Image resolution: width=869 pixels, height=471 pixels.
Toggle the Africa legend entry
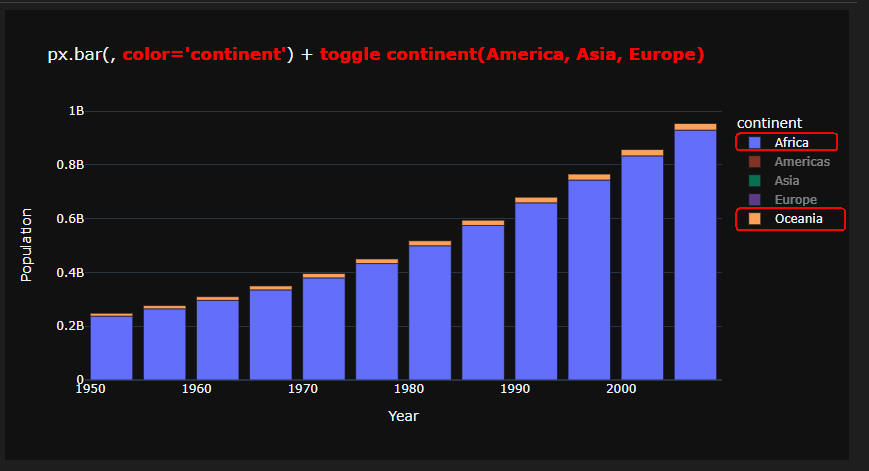pos(786,142)
